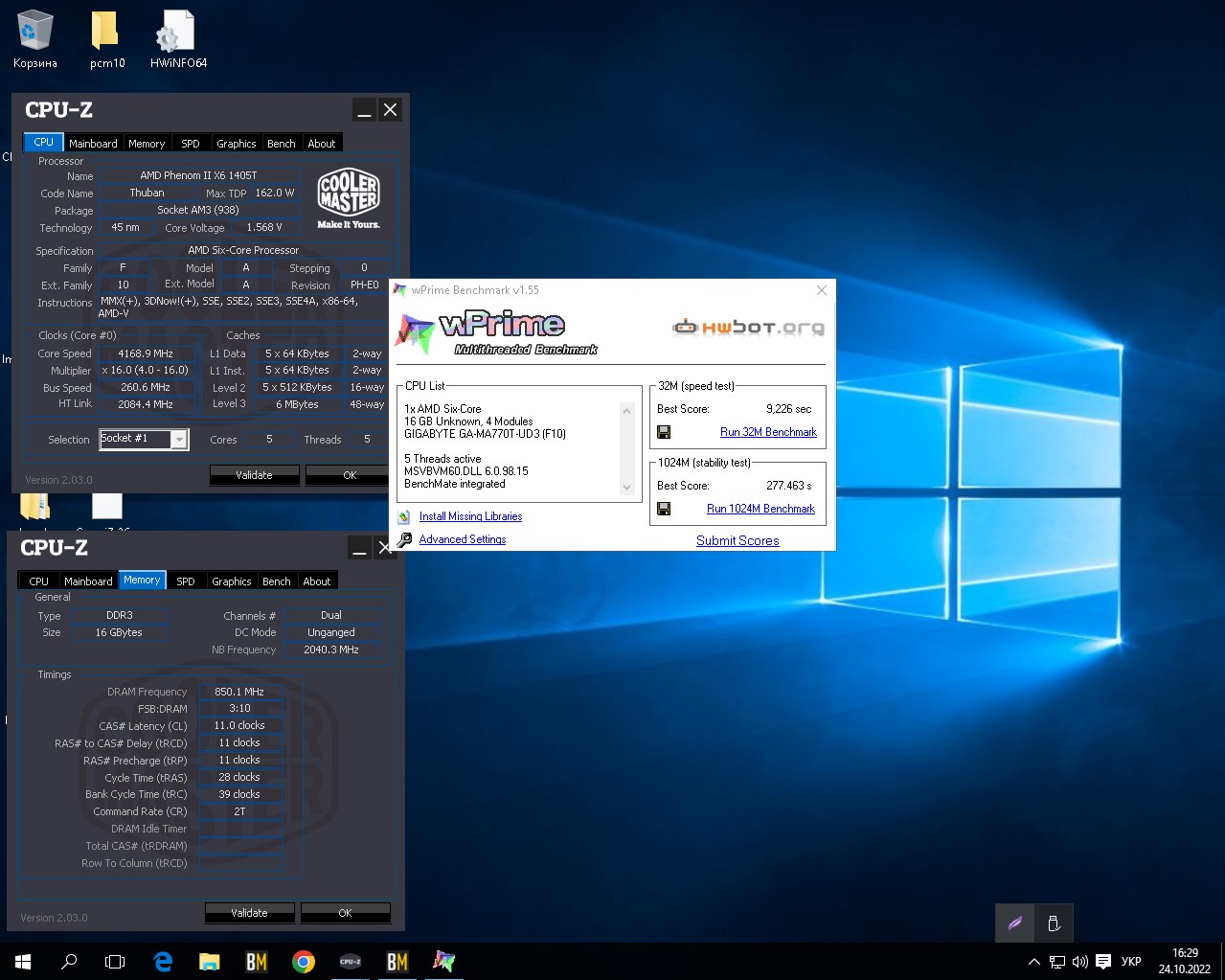Click the CAS# Latency value 11.0 clocks

(239, 726)
